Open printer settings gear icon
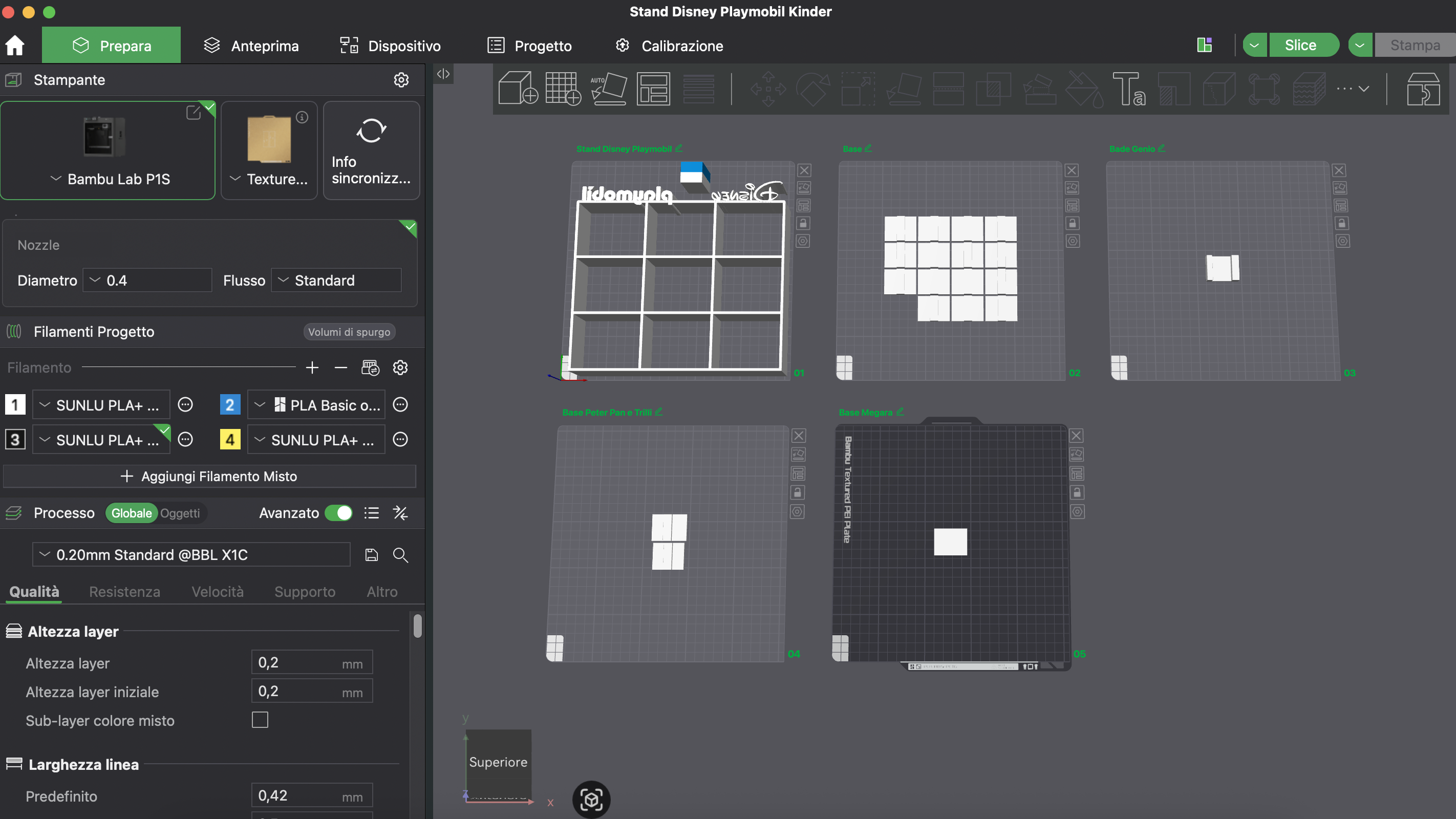Screen dimensions: 1456x819 point(401,80)
